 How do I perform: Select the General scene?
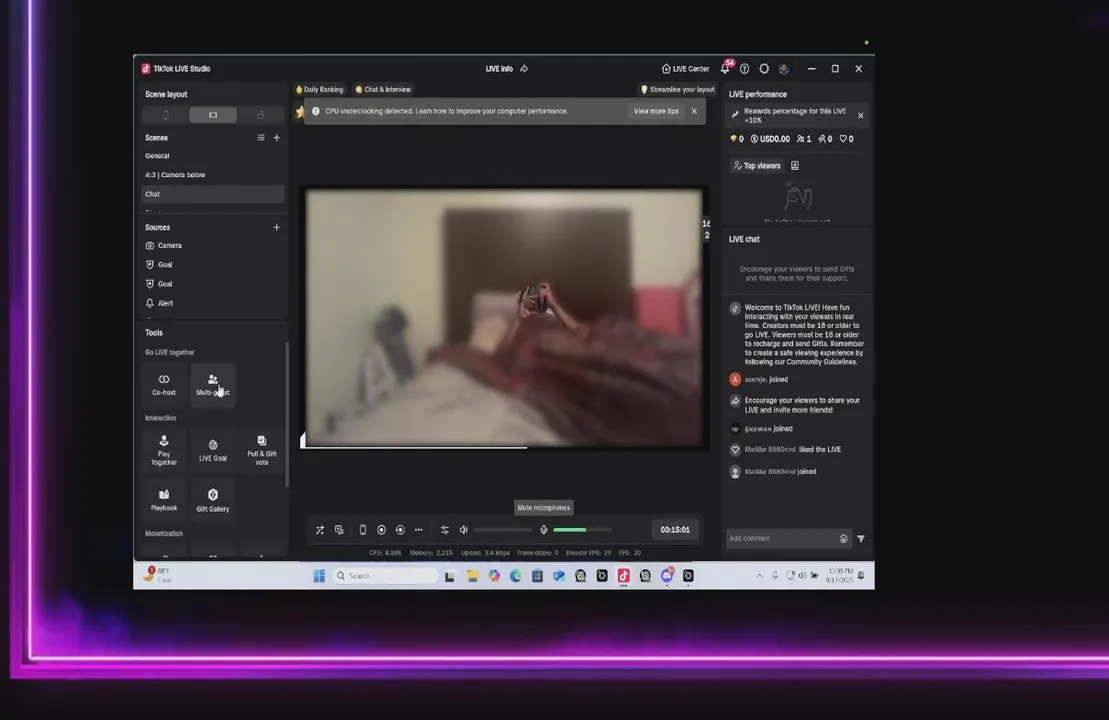pos(213,156)
